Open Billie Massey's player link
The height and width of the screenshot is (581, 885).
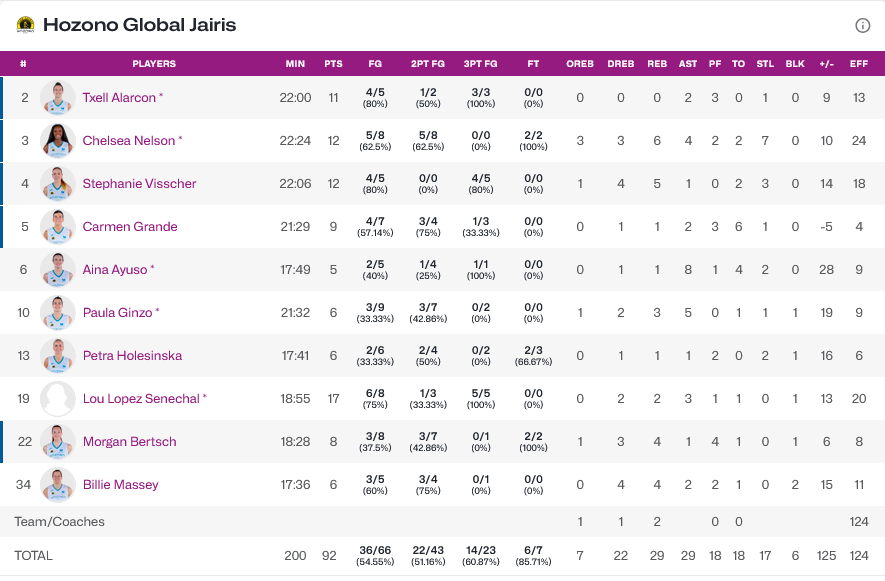120,485
